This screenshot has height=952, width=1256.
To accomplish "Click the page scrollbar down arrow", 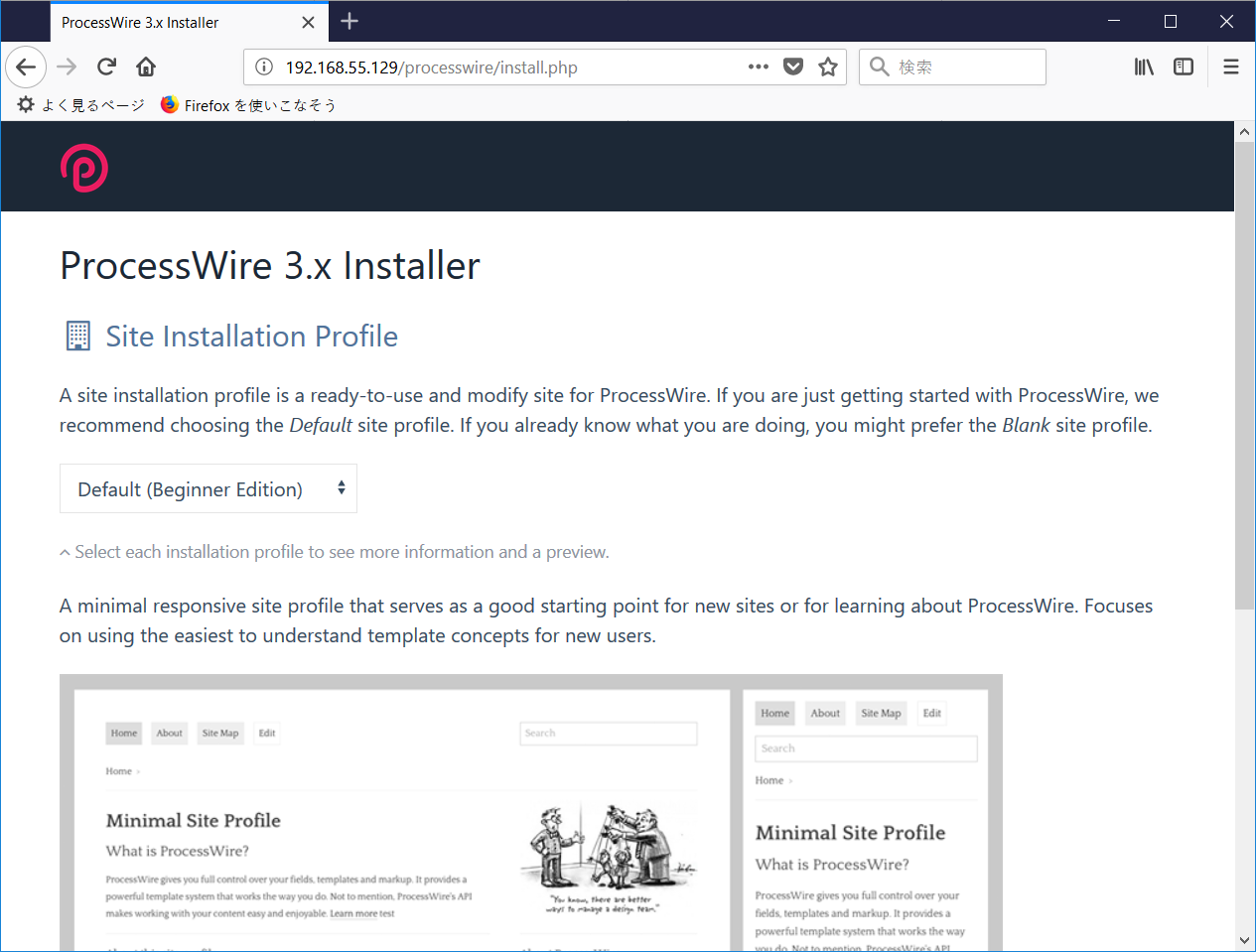I will [x=1244, y=941].
